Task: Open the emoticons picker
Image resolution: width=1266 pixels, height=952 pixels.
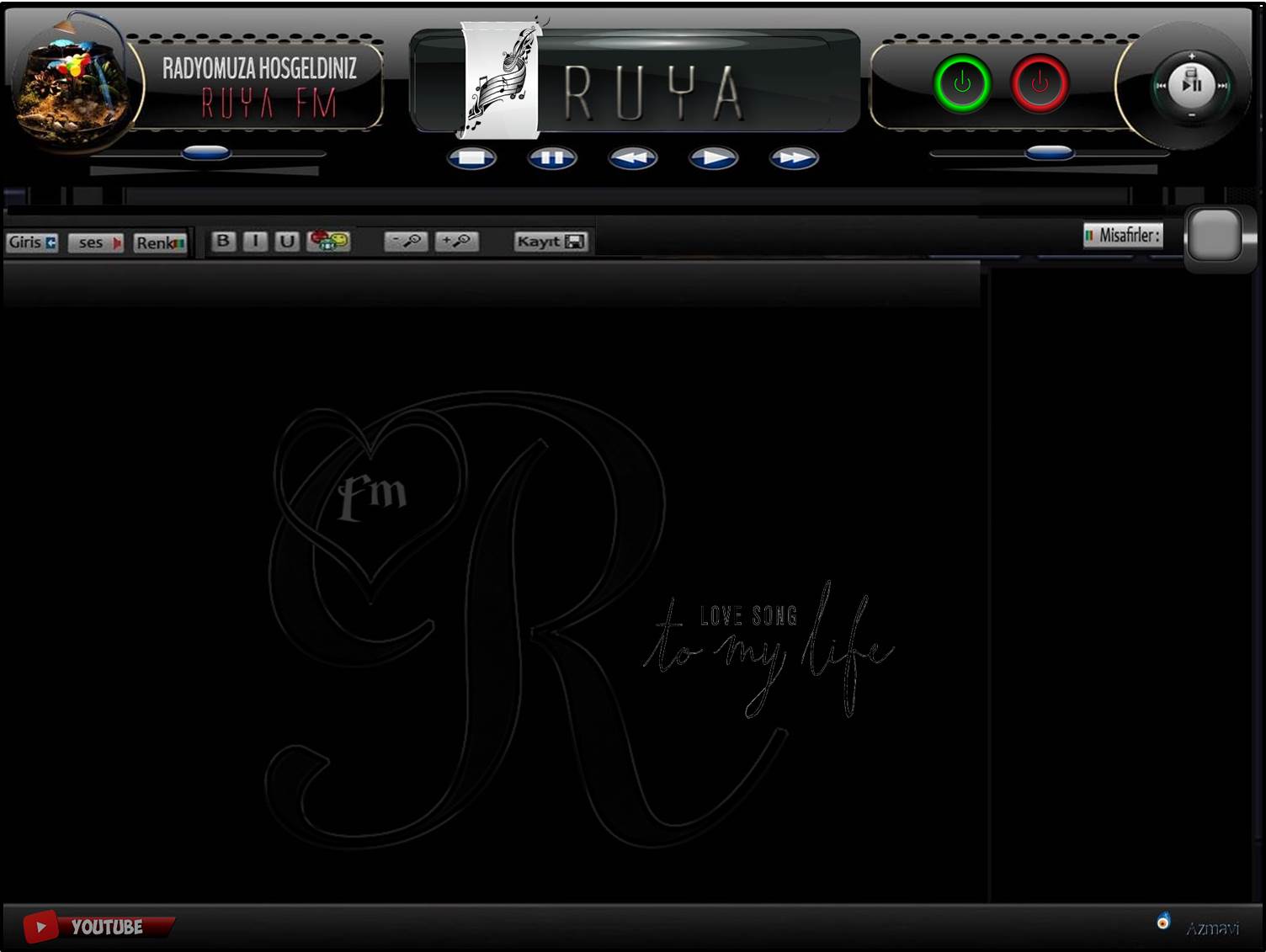Action: [x=329, y=241]
